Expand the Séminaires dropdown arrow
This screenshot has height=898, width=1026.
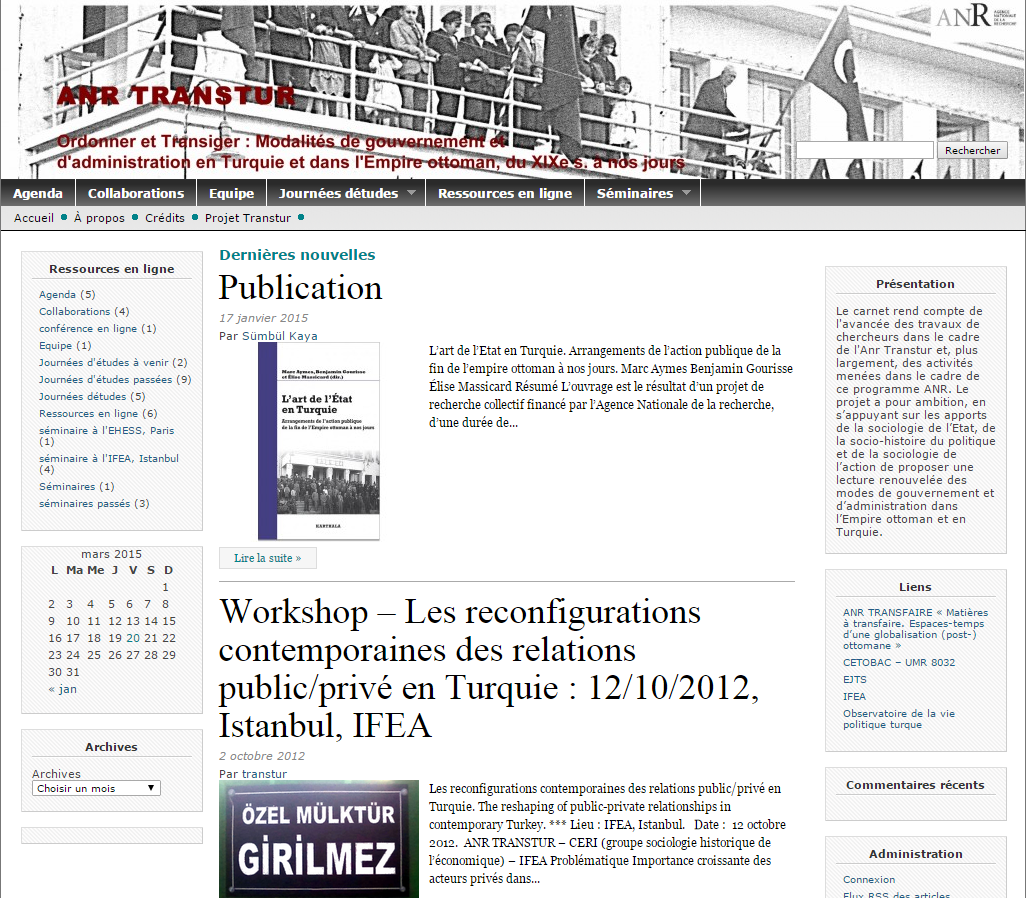pyautogui.click(x=686, y=192)
